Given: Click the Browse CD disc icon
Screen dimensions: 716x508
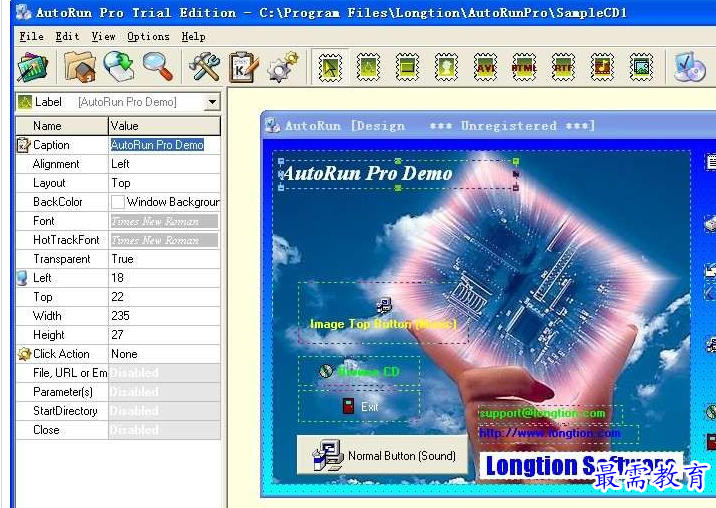Looking at the screenshot, I should pyautogui.click(x=326, y=371).
